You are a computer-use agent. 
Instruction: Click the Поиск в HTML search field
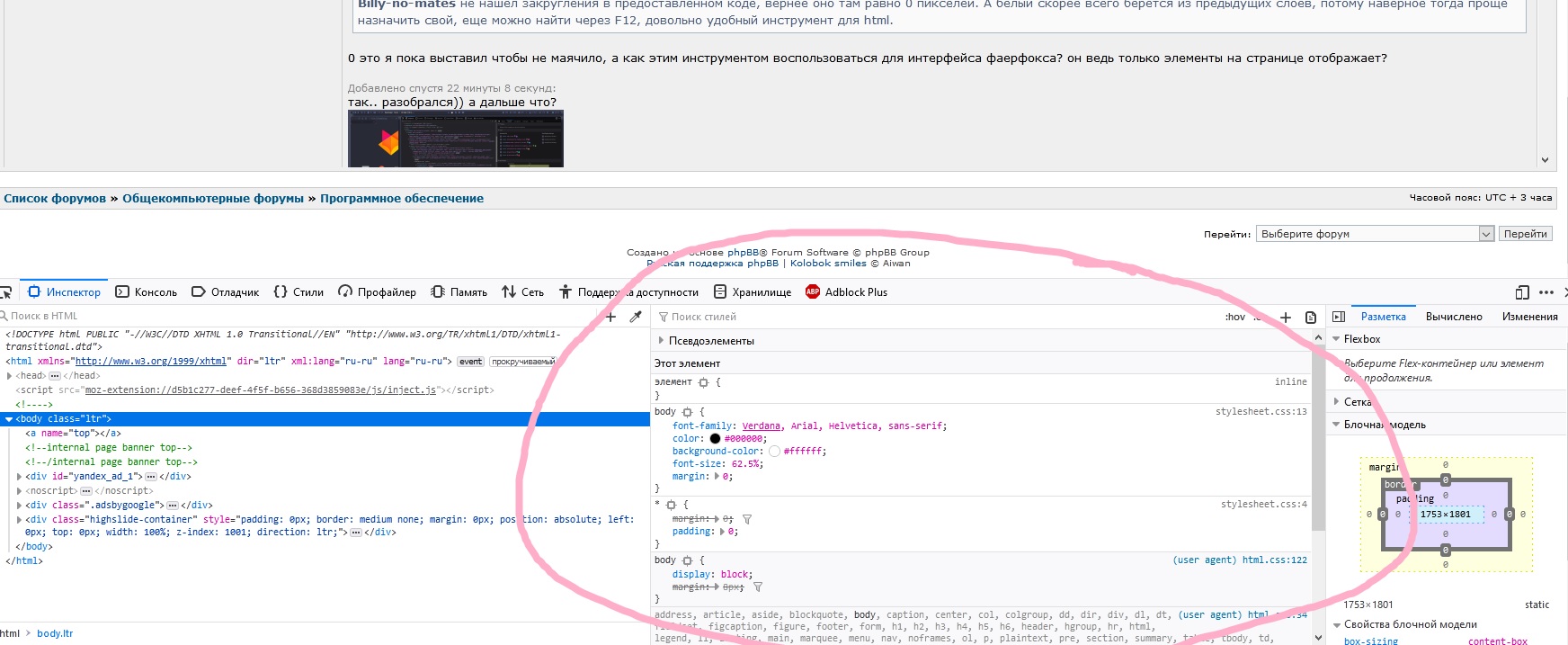pyautogui.click(x=297, y=317)
